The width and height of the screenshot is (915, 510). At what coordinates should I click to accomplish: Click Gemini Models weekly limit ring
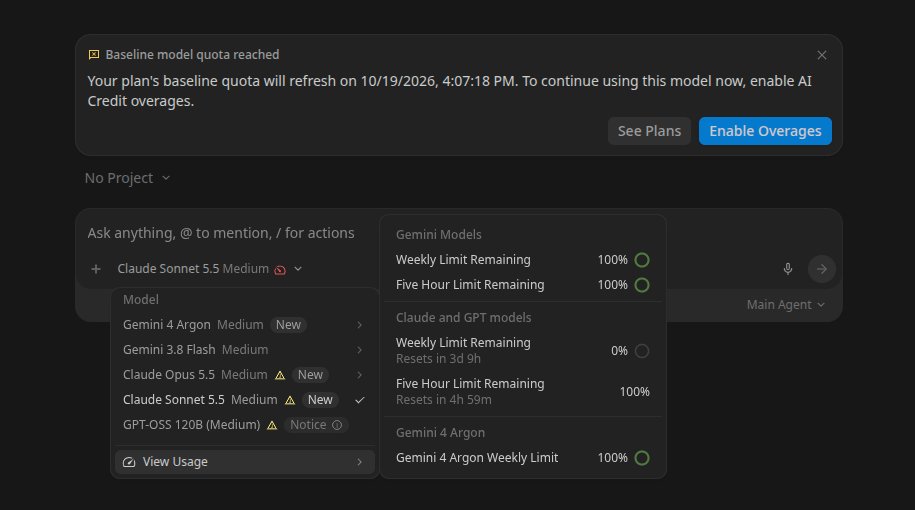(x=642, y=260)
